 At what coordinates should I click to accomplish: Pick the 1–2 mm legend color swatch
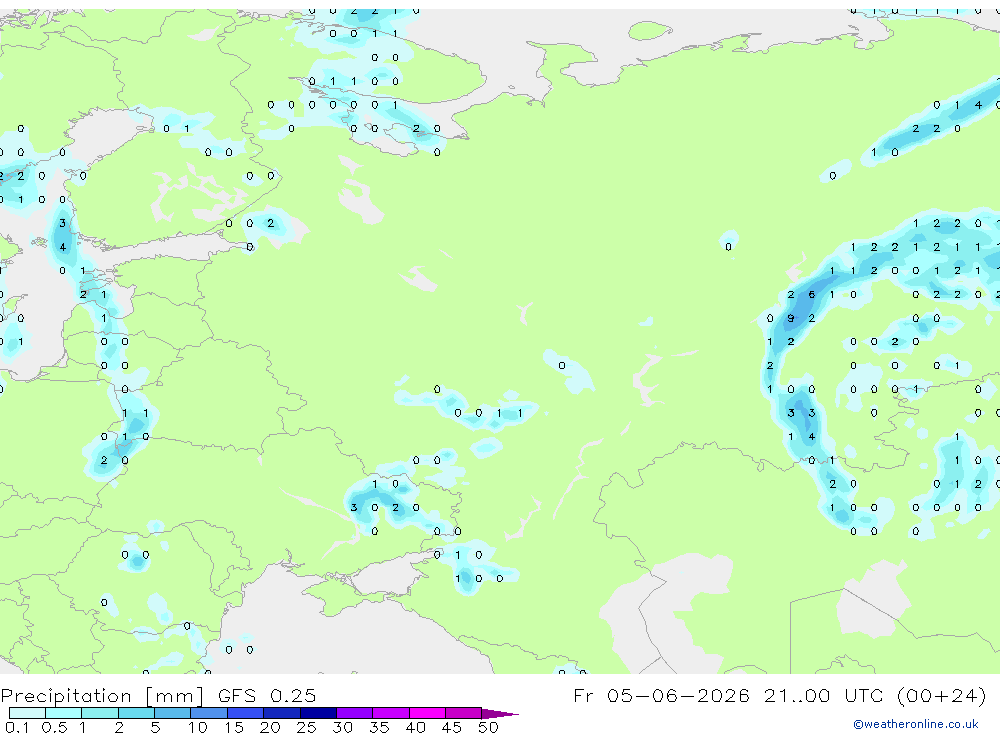(x=100, y=713)
